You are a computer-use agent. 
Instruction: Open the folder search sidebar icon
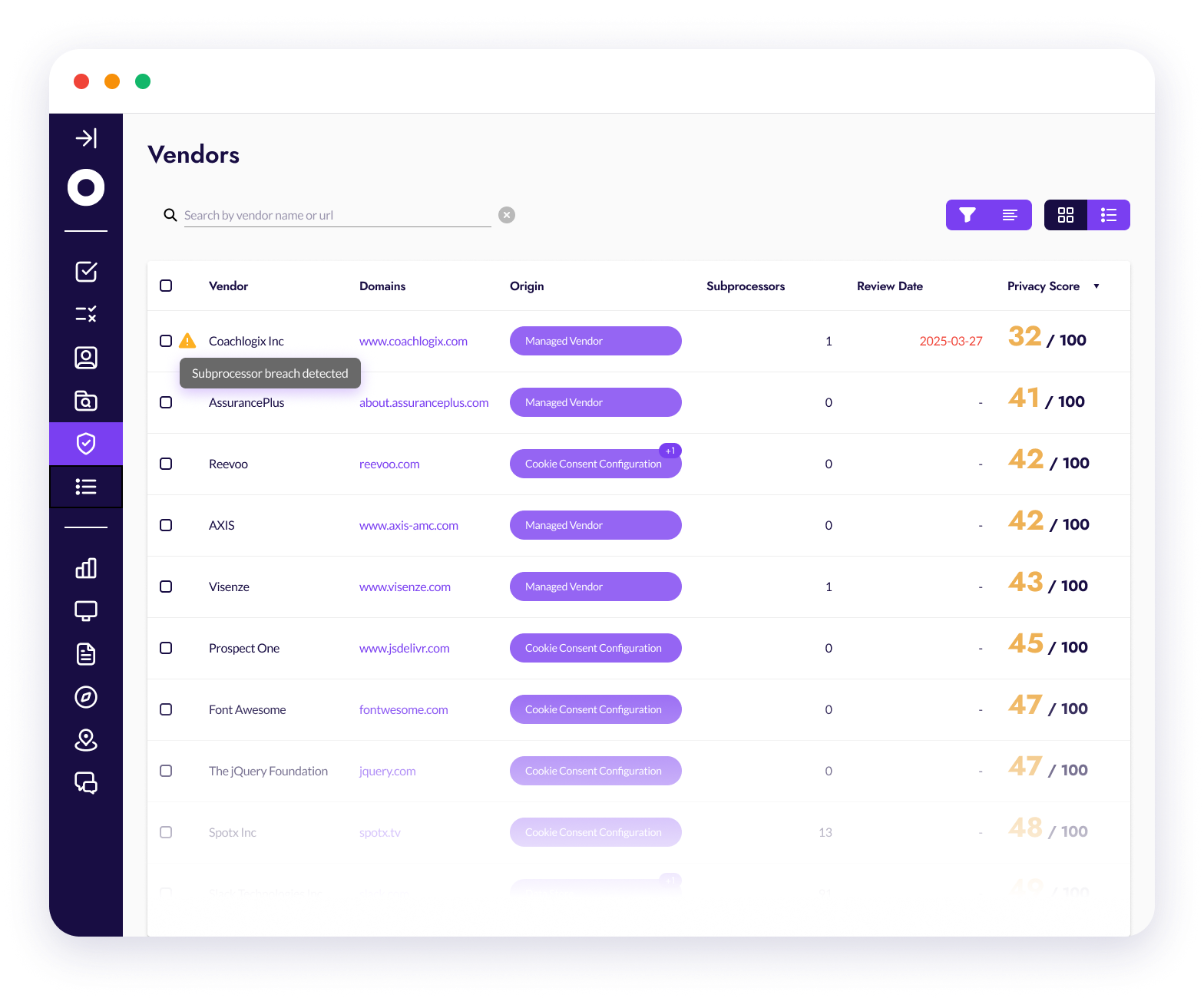pyautogui.click(x=86, y=401)
